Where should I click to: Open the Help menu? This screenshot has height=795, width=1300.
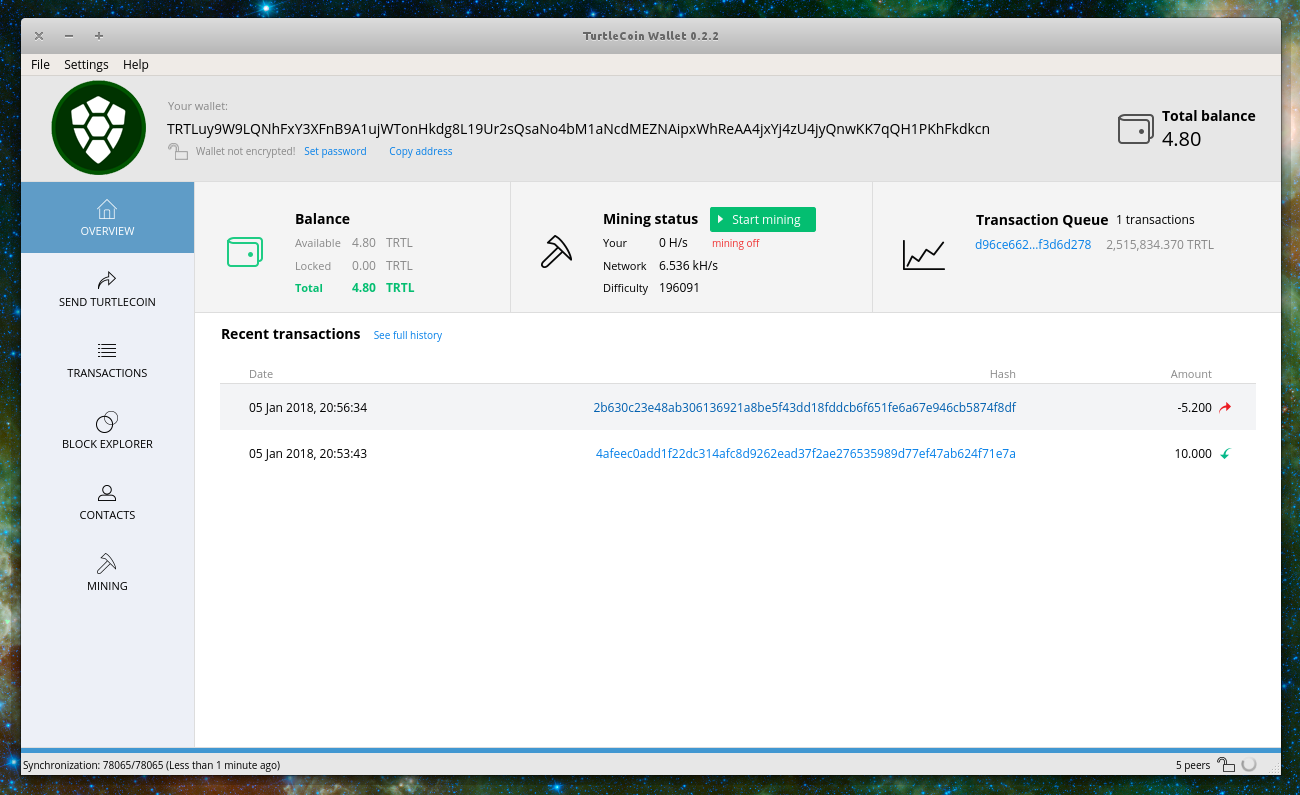[136, 64]
